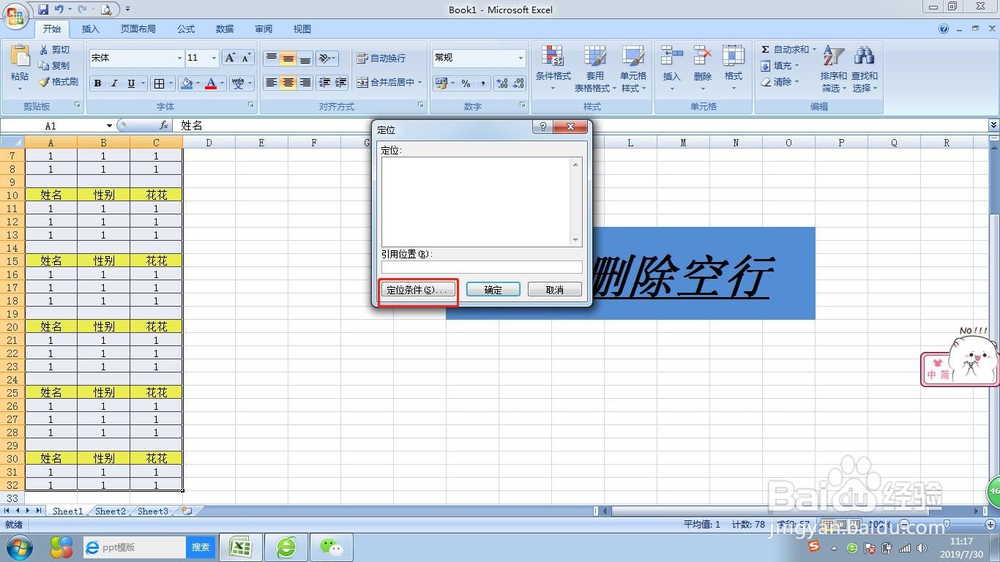Screen dimensions: 1000x562
Task: Open the Name Box dropdown arrow
Action: [109, 126]
